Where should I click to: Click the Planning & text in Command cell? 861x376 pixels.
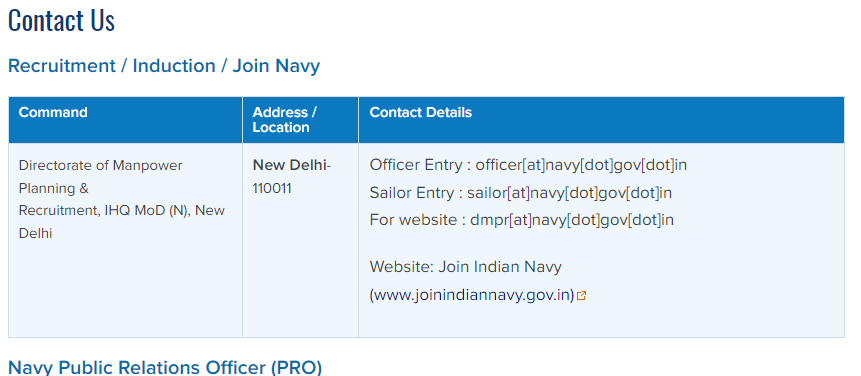[54, 188]
